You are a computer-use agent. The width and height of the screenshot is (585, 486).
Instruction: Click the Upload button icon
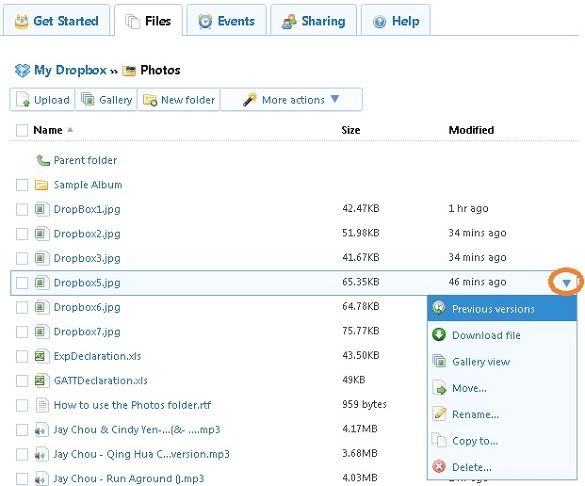coord(23,100)
